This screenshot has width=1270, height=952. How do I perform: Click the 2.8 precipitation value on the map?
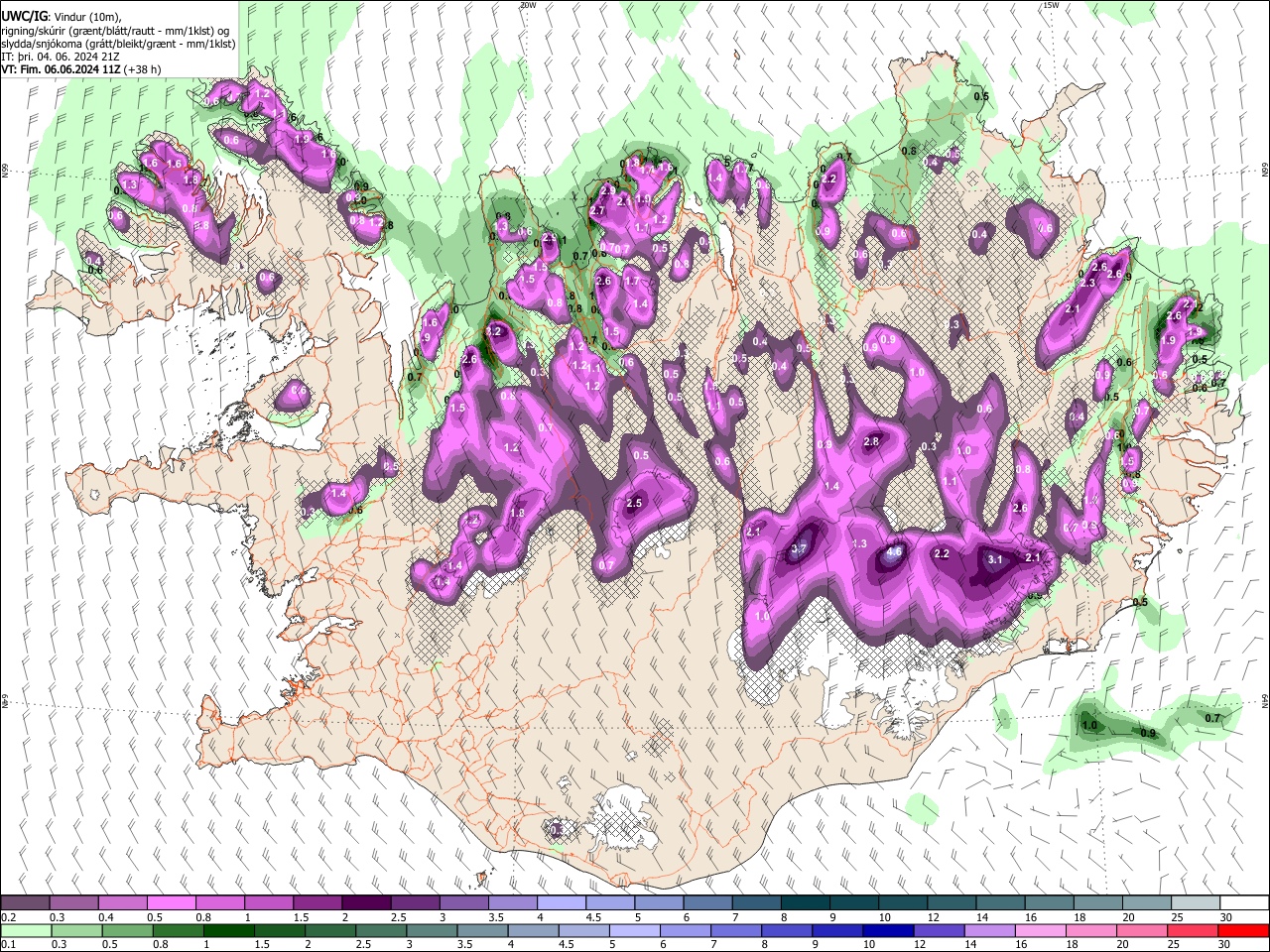[x=871, y=441]
